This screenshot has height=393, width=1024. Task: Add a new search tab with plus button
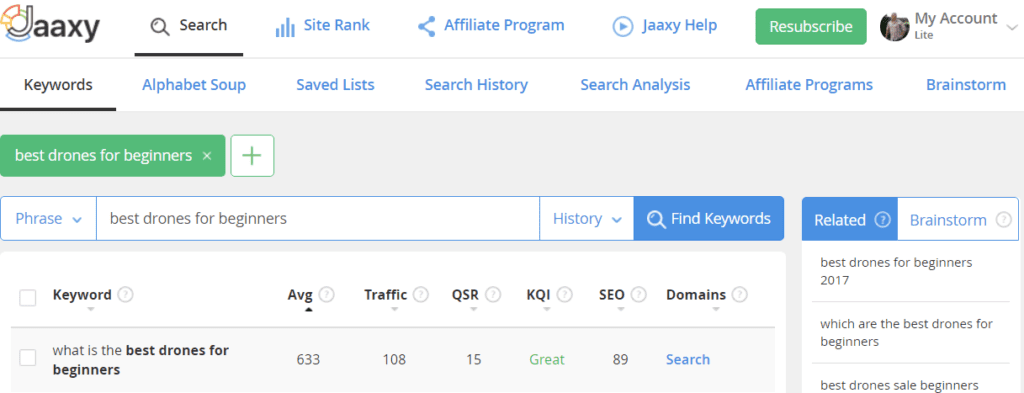click(x=252, y=156)
